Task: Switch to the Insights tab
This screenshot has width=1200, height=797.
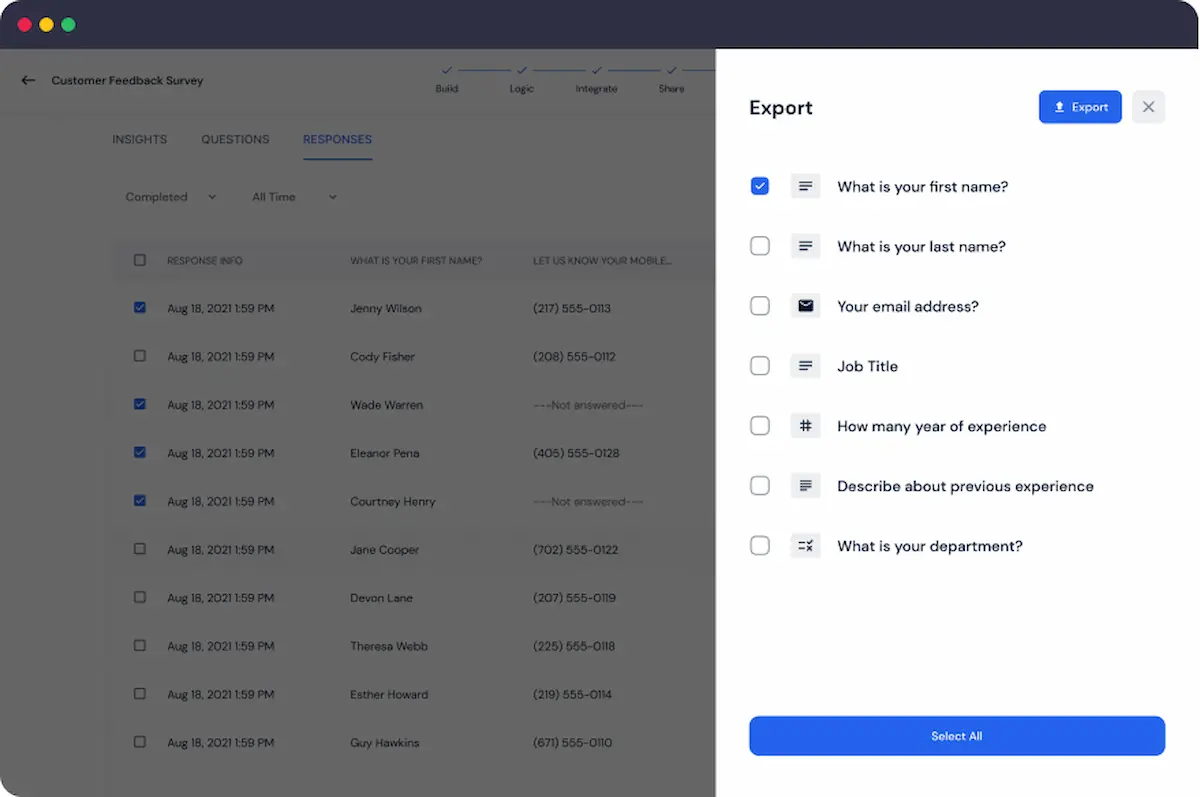Action: (x=139, y=139)
